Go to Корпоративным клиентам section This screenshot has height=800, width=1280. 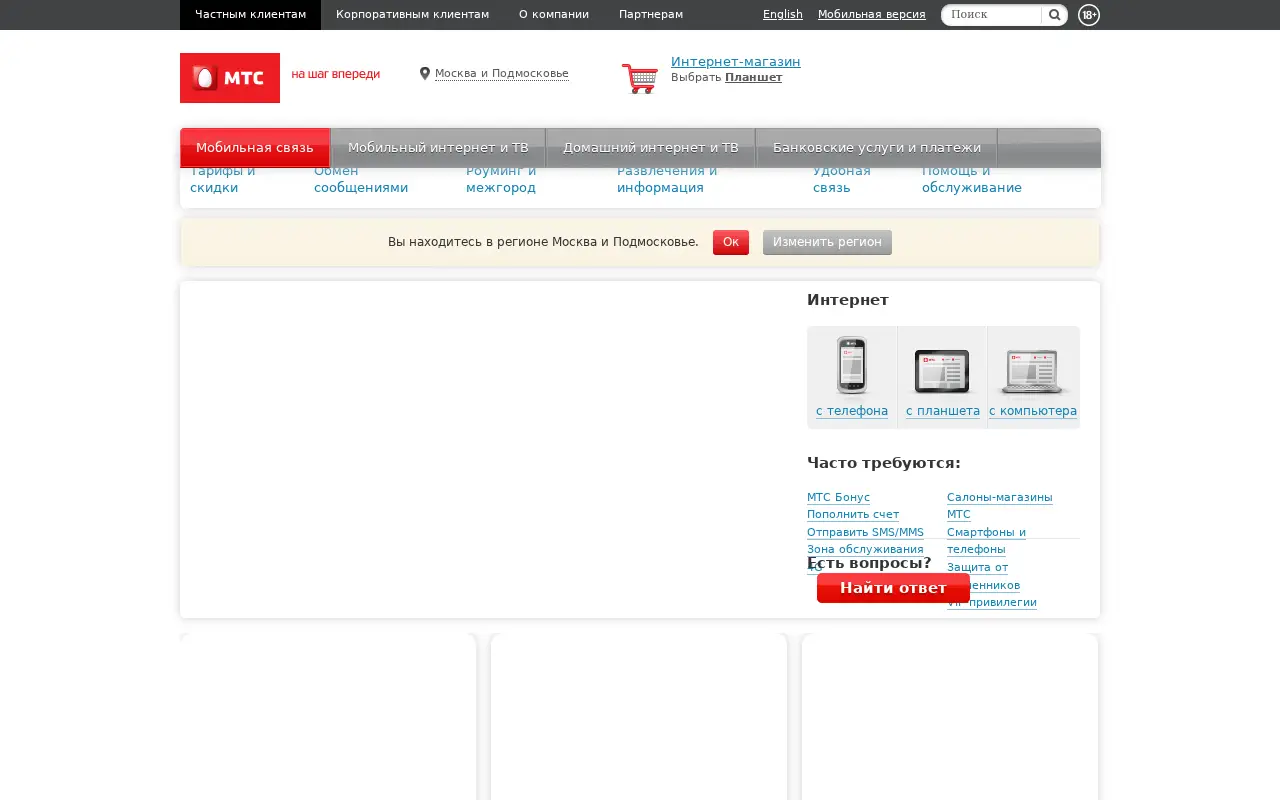point(413,15)
